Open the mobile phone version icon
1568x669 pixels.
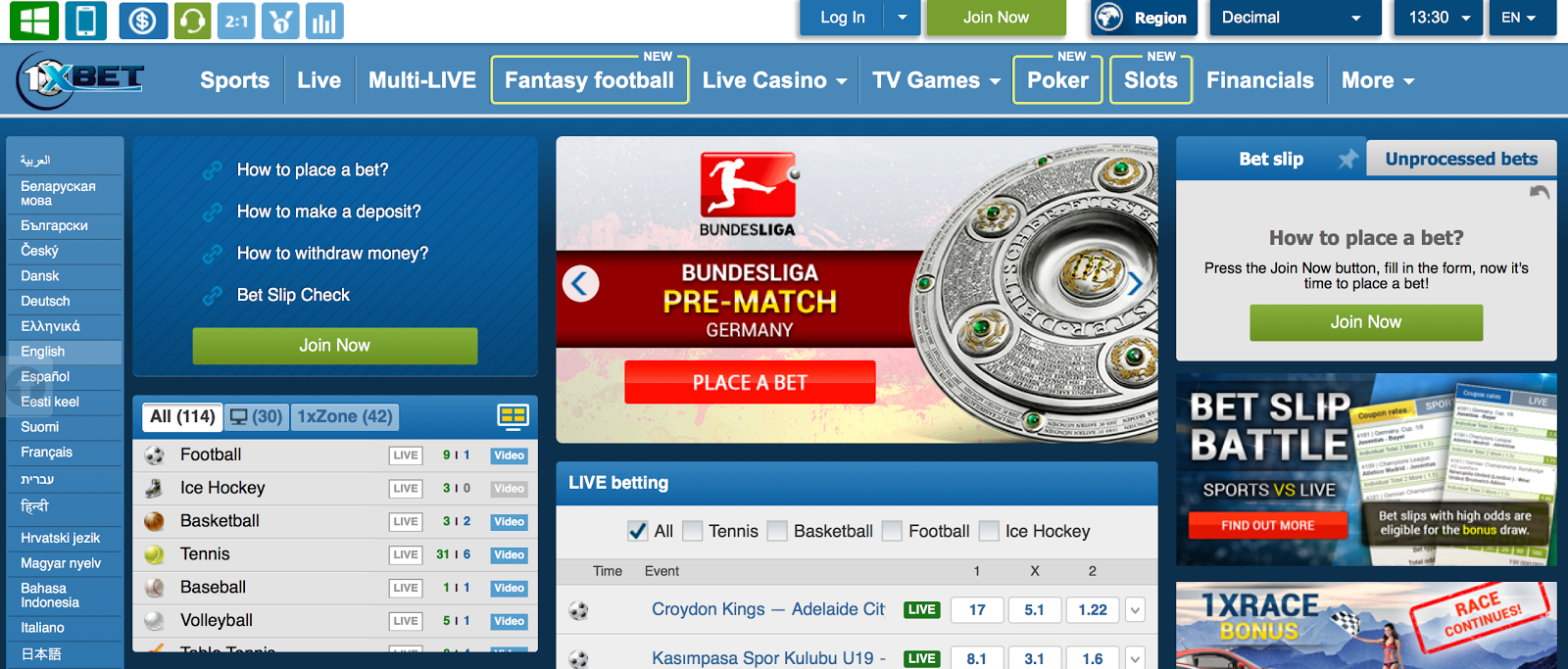click(86, 21)
